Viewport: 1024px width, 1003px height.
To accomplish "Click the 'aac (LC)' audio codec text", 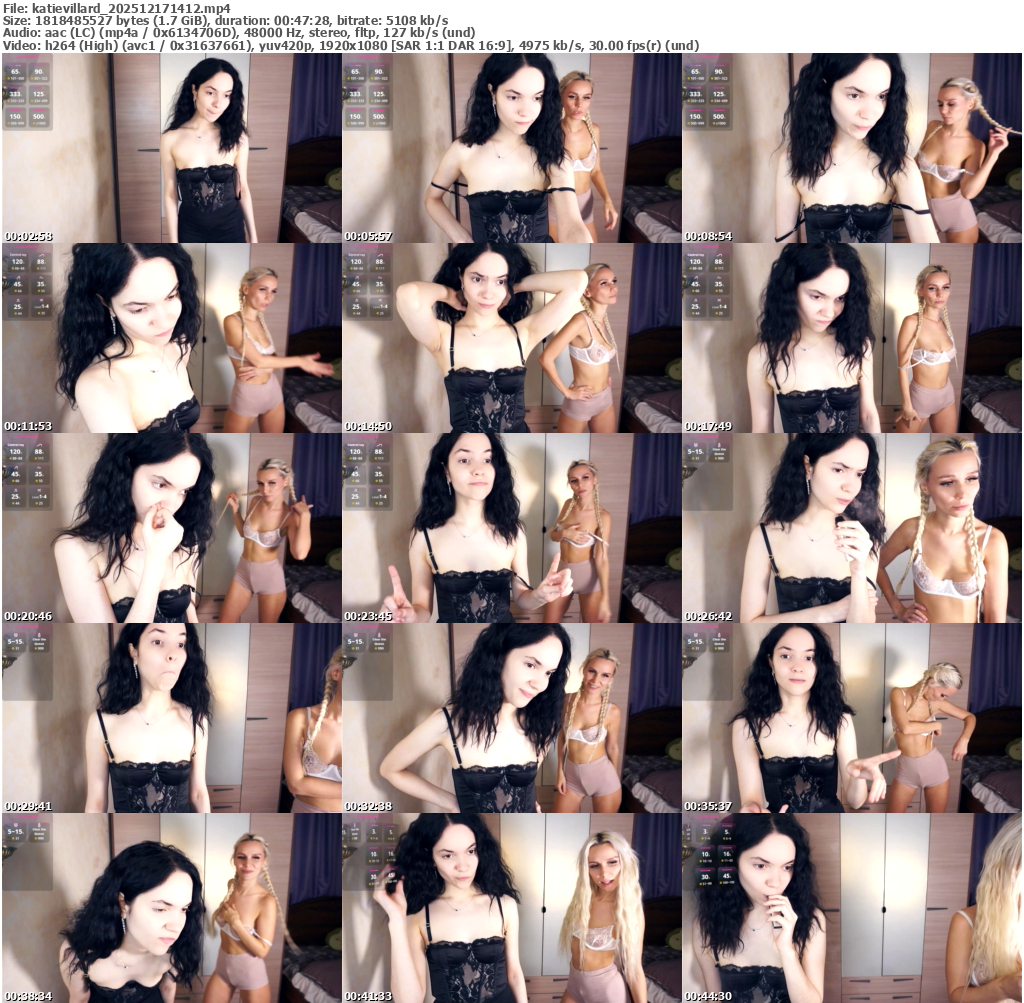I will [69, 33].
